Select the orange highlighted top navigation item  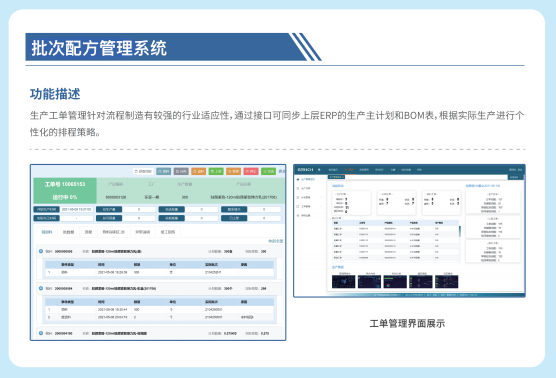click(349, 170)
